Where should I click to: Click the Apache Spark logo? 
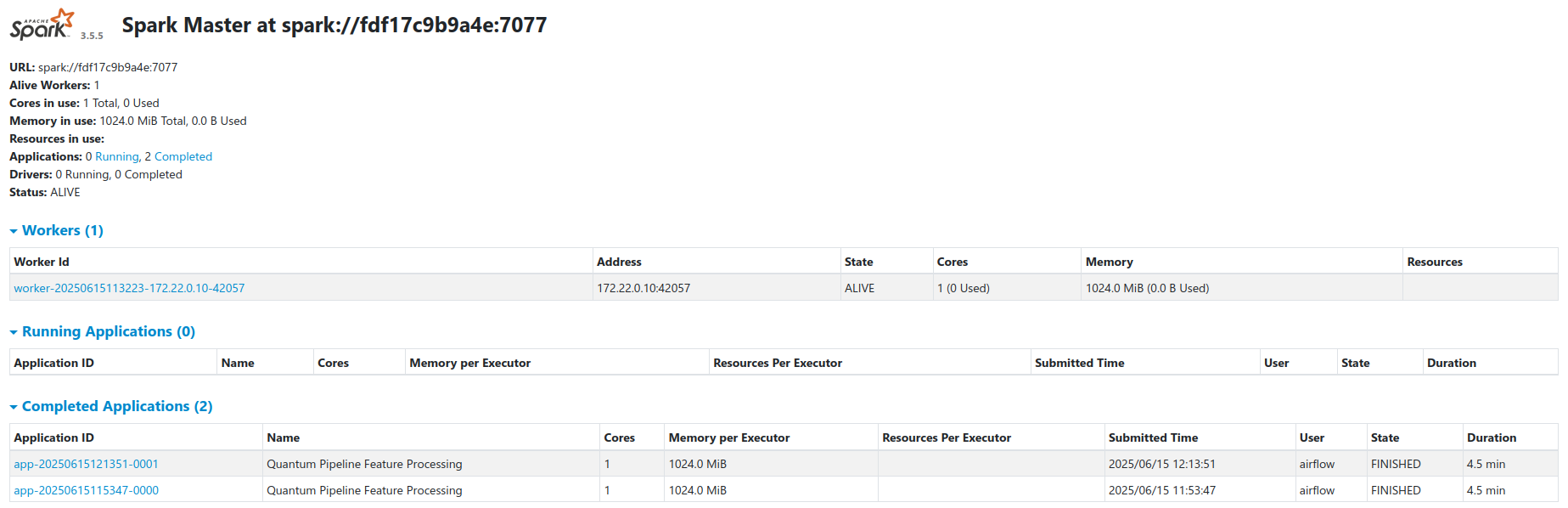[38, 23]
